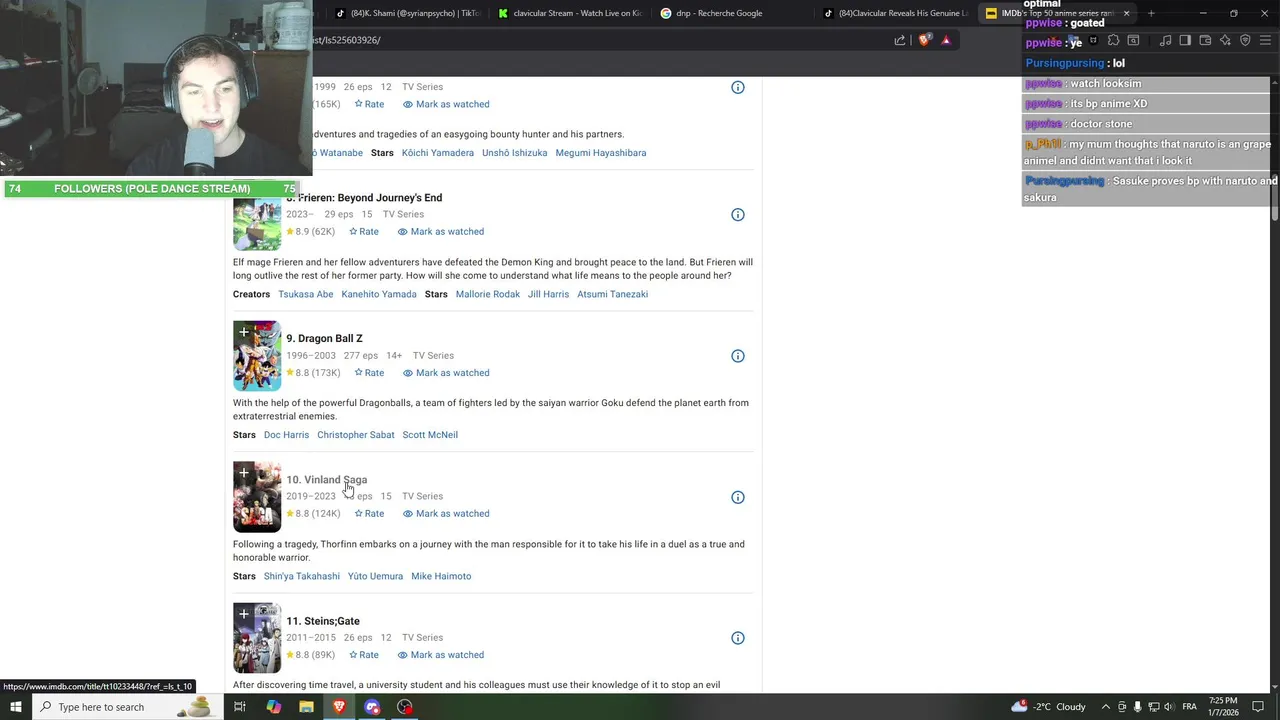Mark the 1999 series as watched
1280x720 pixels.
(446, 104)
